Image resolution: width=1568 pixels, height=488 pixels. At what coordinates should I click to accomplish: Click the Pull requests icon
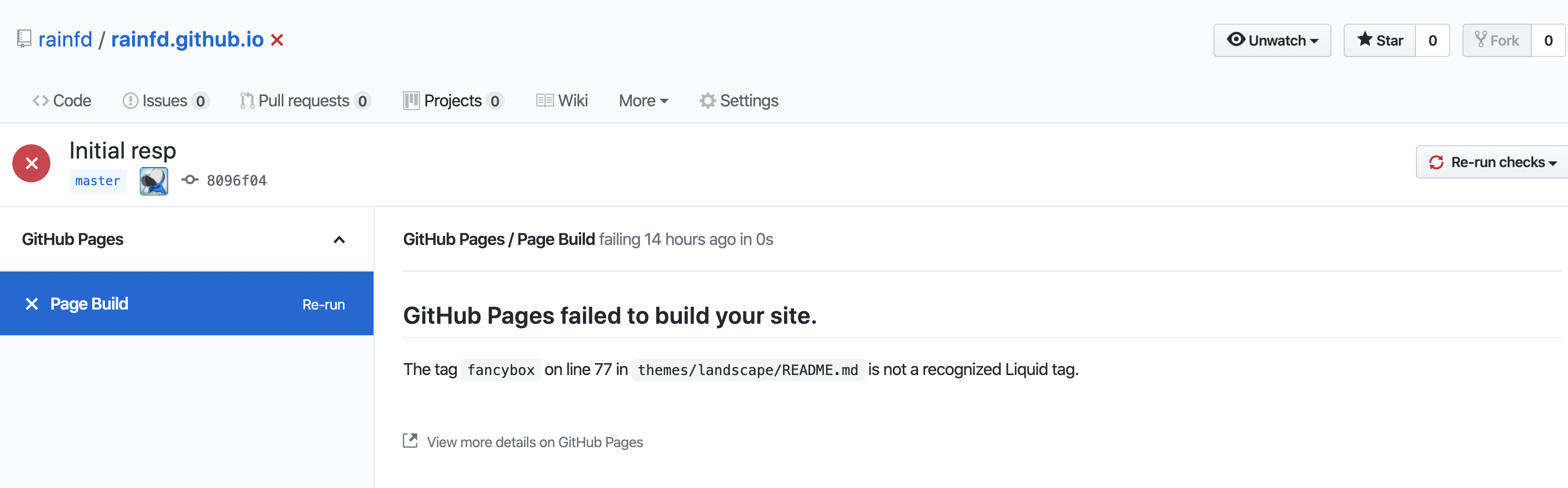(x=247, y=100)
